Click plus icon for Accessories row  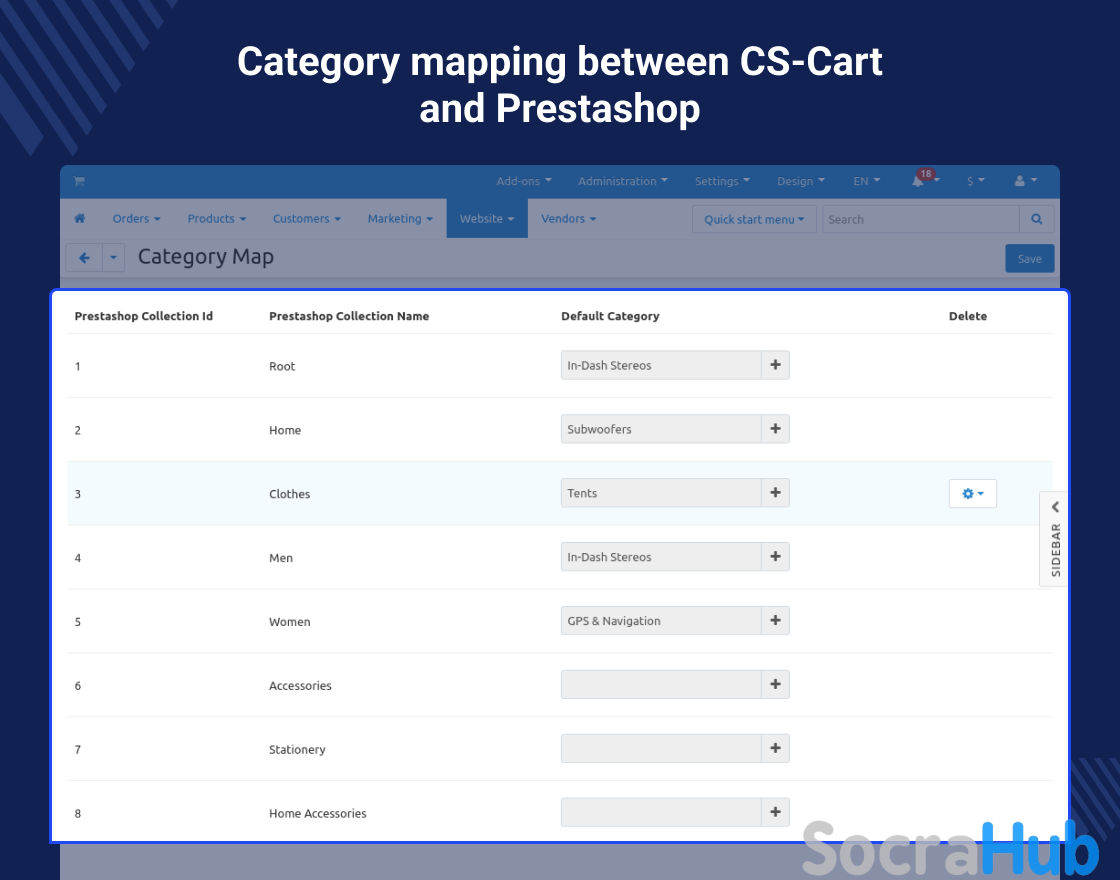click(775, 685)
